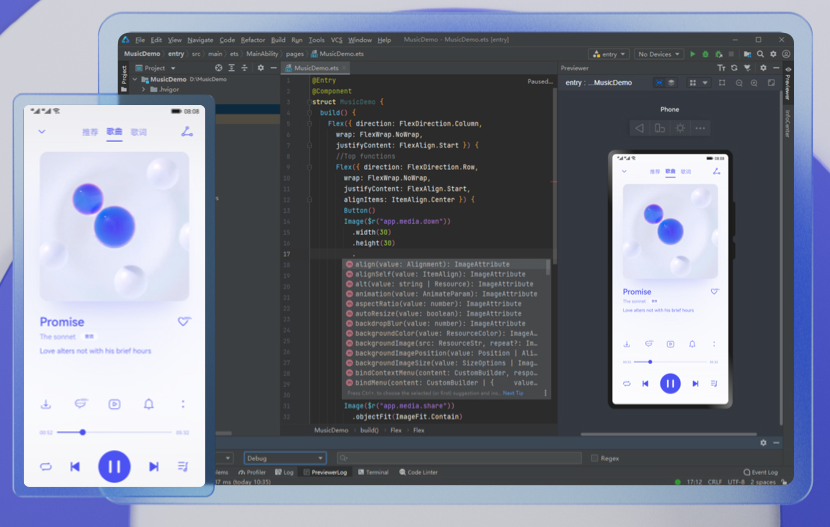The height and width of the screenshot is (527, 830).
Task: Click the back triangle under Phone label
Action: click(x=639, y=128)
